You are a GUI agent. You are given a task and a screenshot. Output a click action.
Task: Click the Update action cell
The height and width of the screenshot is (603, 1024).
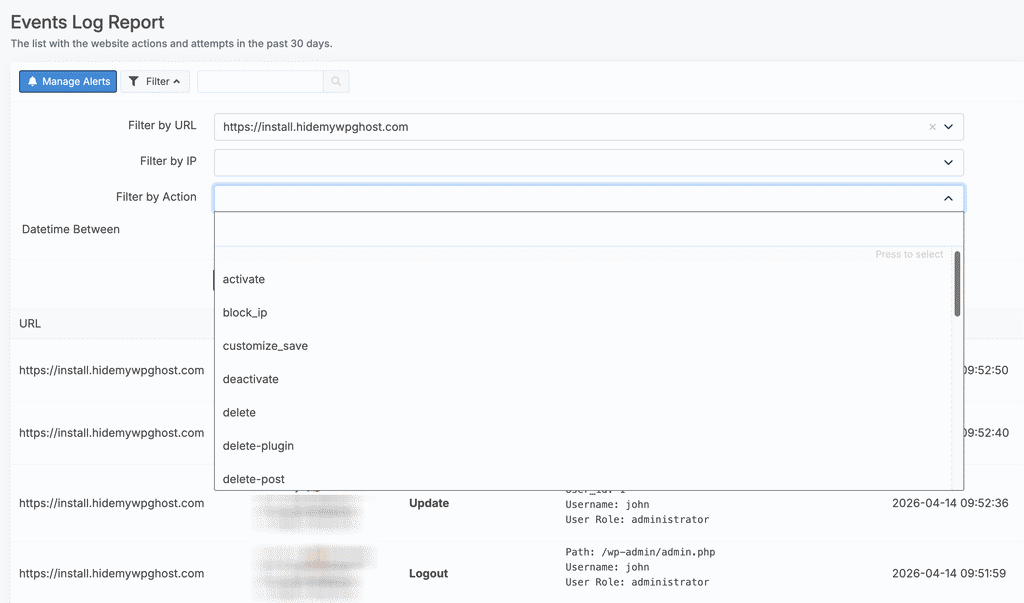tap(429, 503)
